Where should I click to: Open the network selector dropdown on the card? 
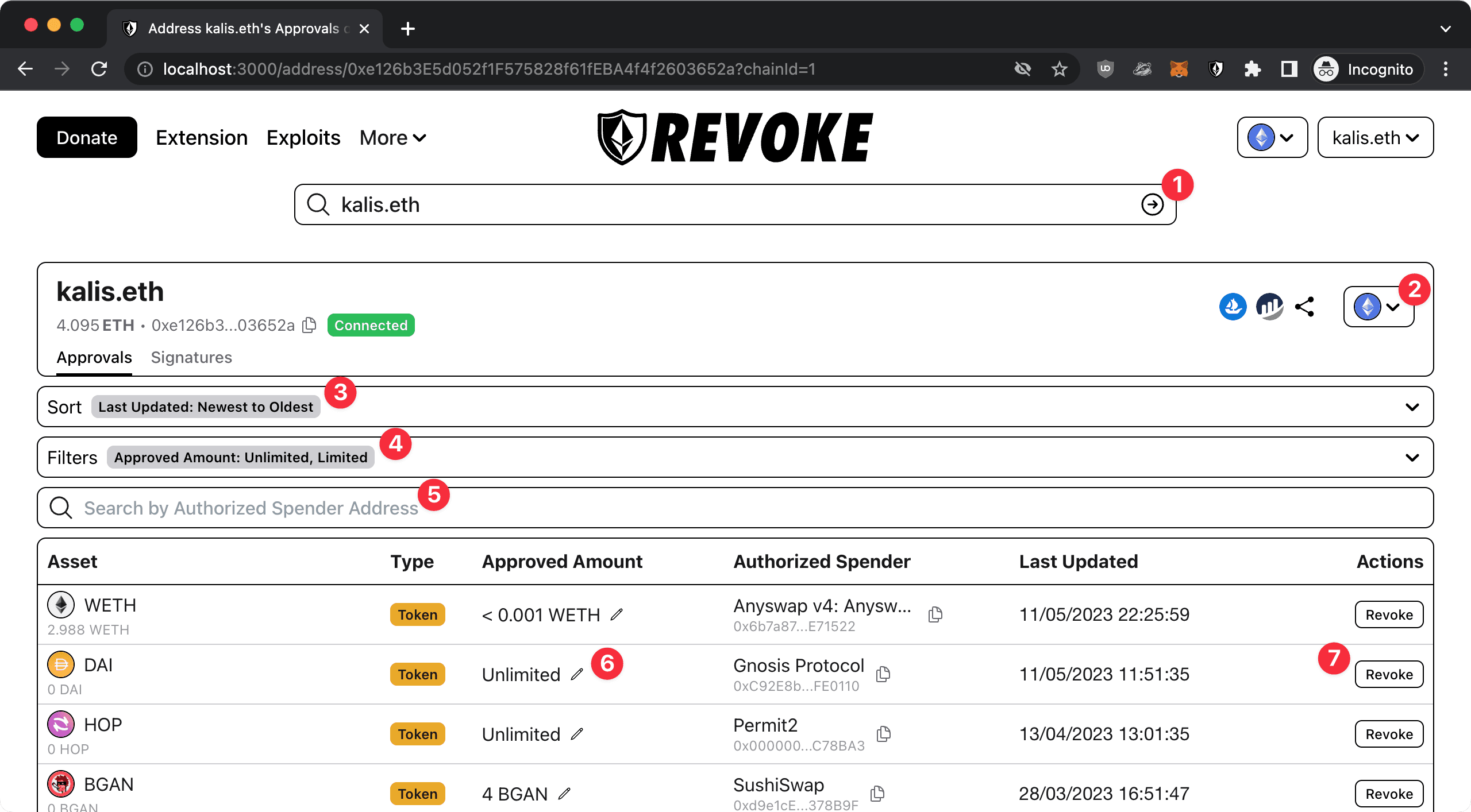click(1378, 307)
